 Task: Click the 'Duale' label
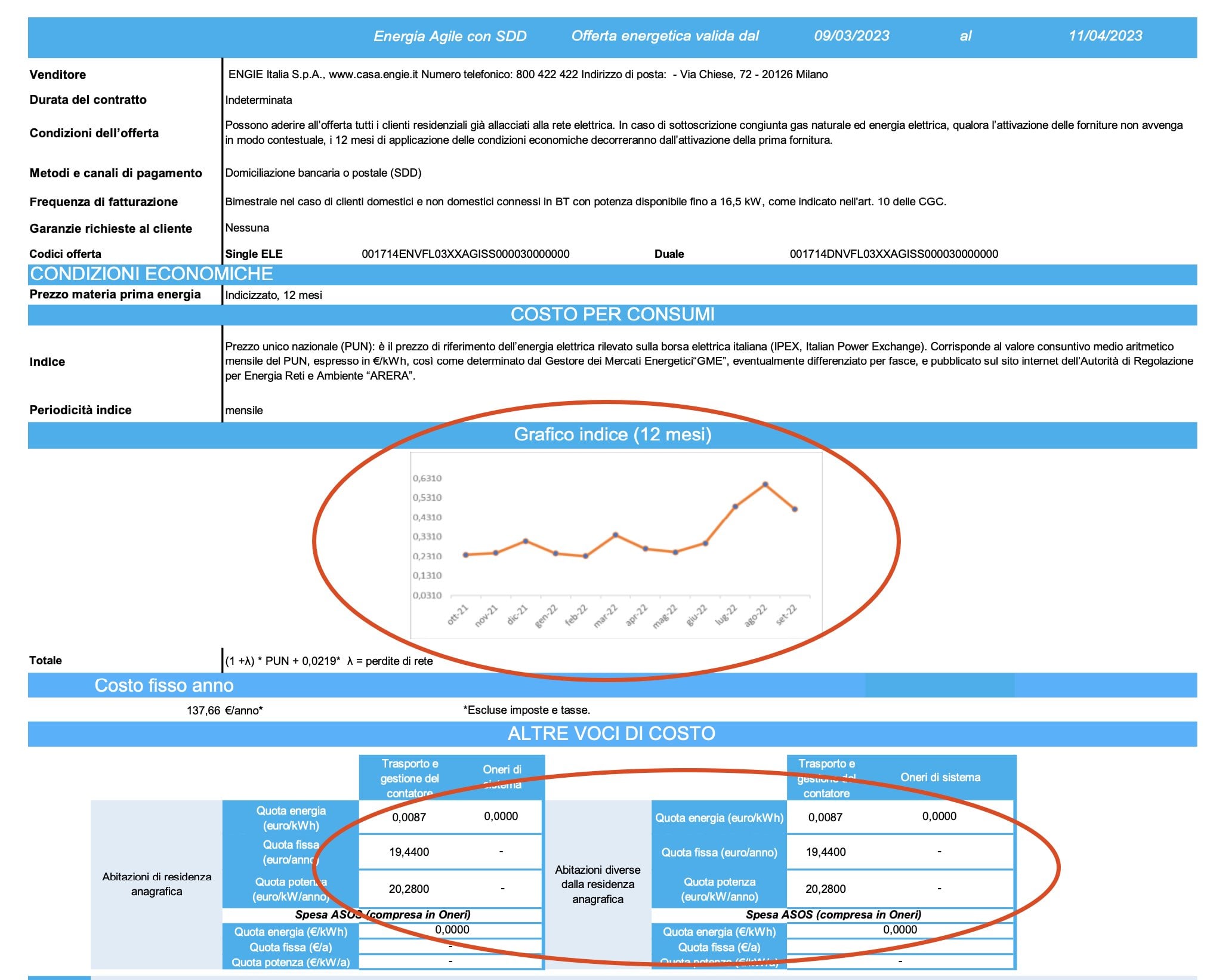669,254
